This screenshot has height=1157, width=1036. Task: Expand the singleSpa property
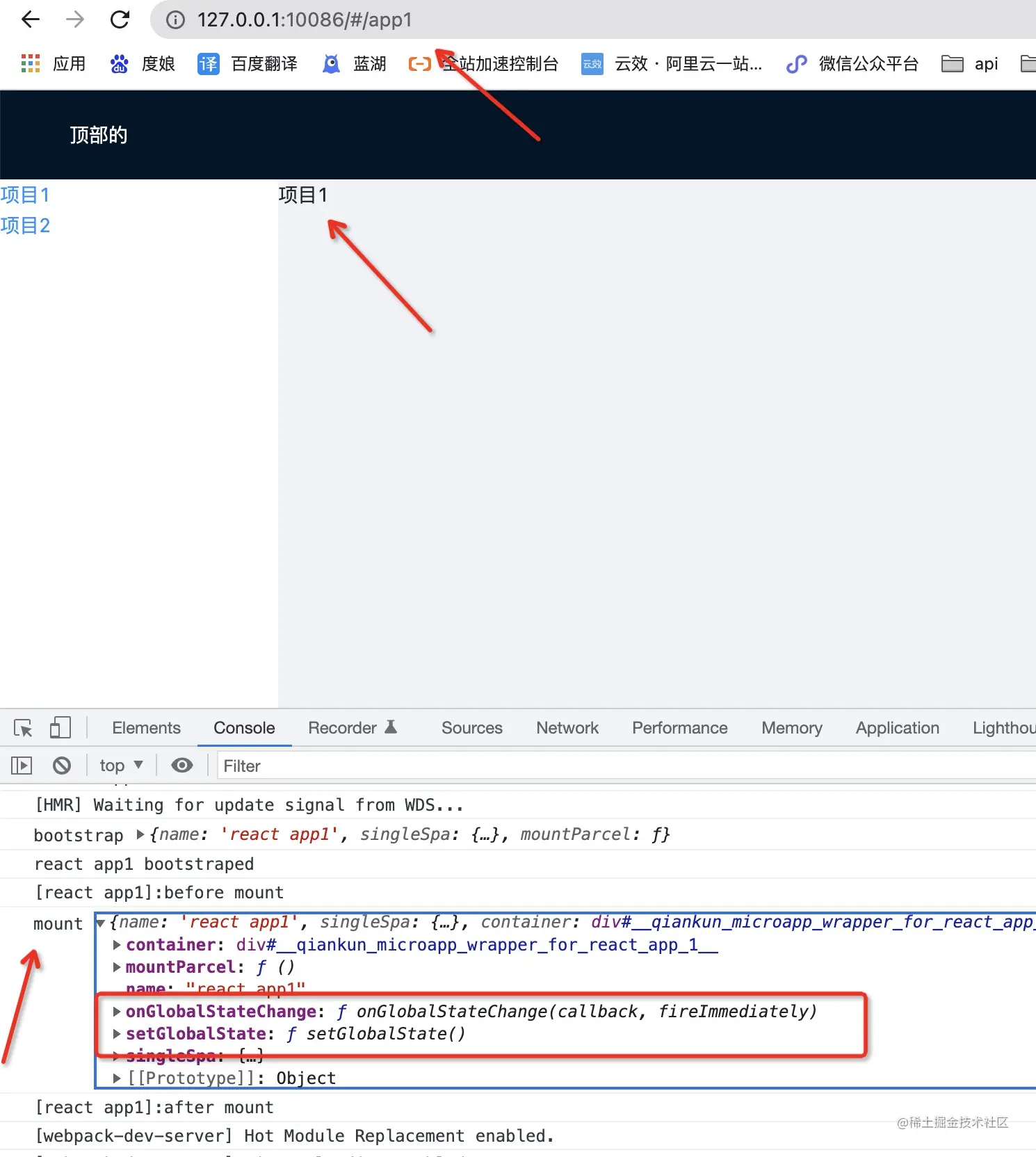[x=117, y=1056]
